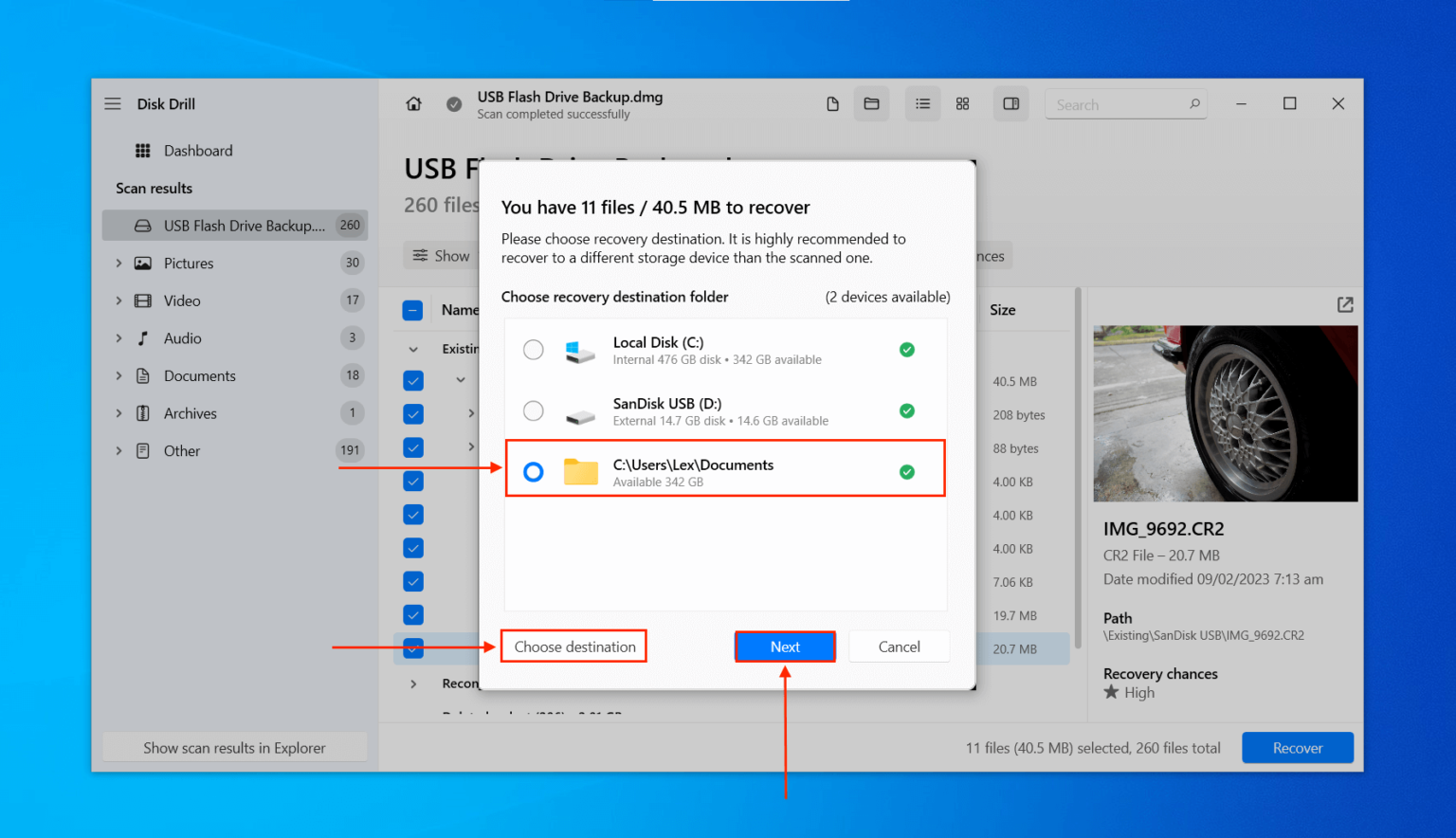Expand the Documents category
Viewport: 1456px width, 838px height.
click(119, 375)
